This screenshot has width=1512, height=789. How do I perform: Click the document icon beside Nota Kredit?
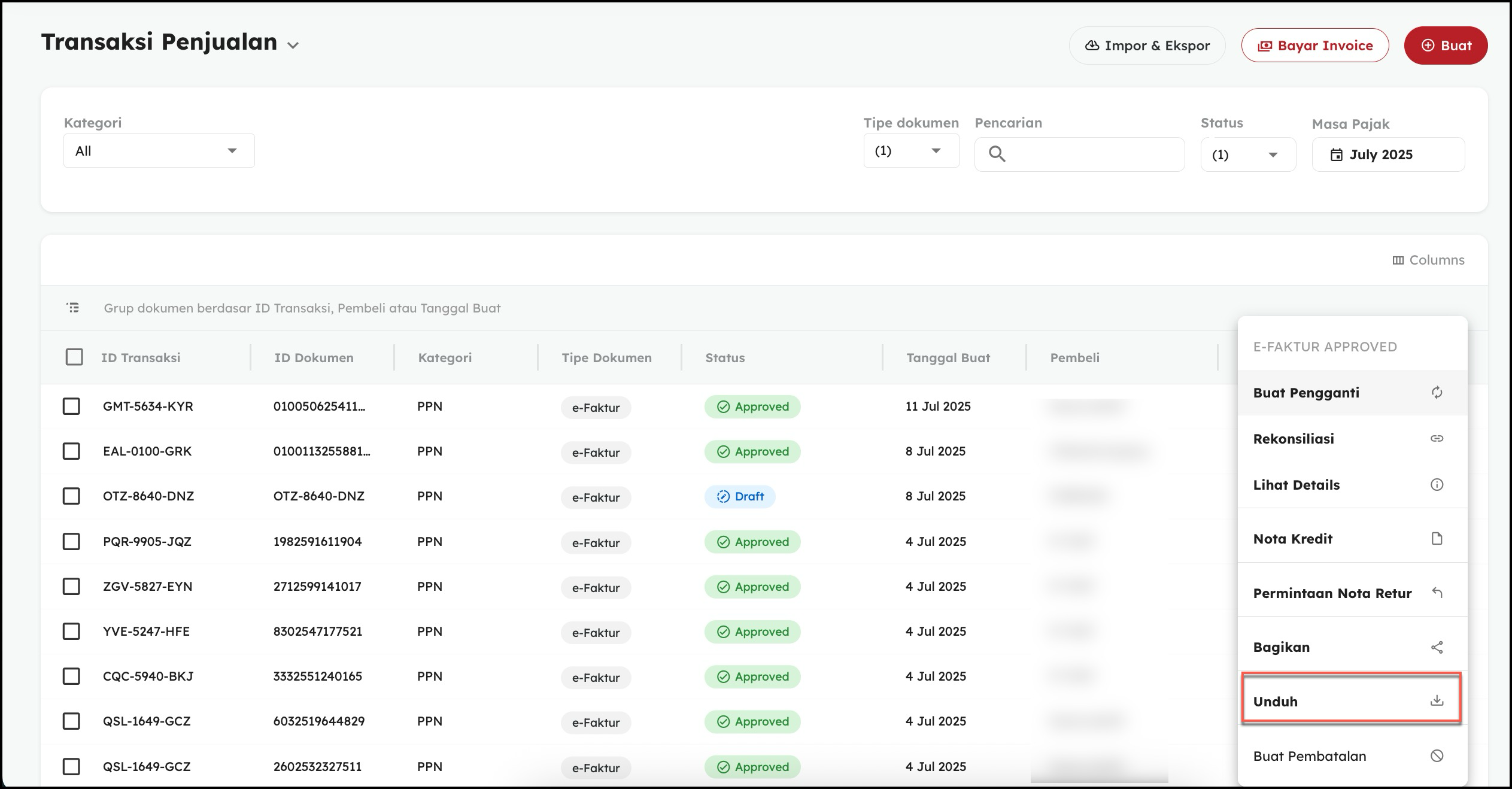coord(1437,538)
